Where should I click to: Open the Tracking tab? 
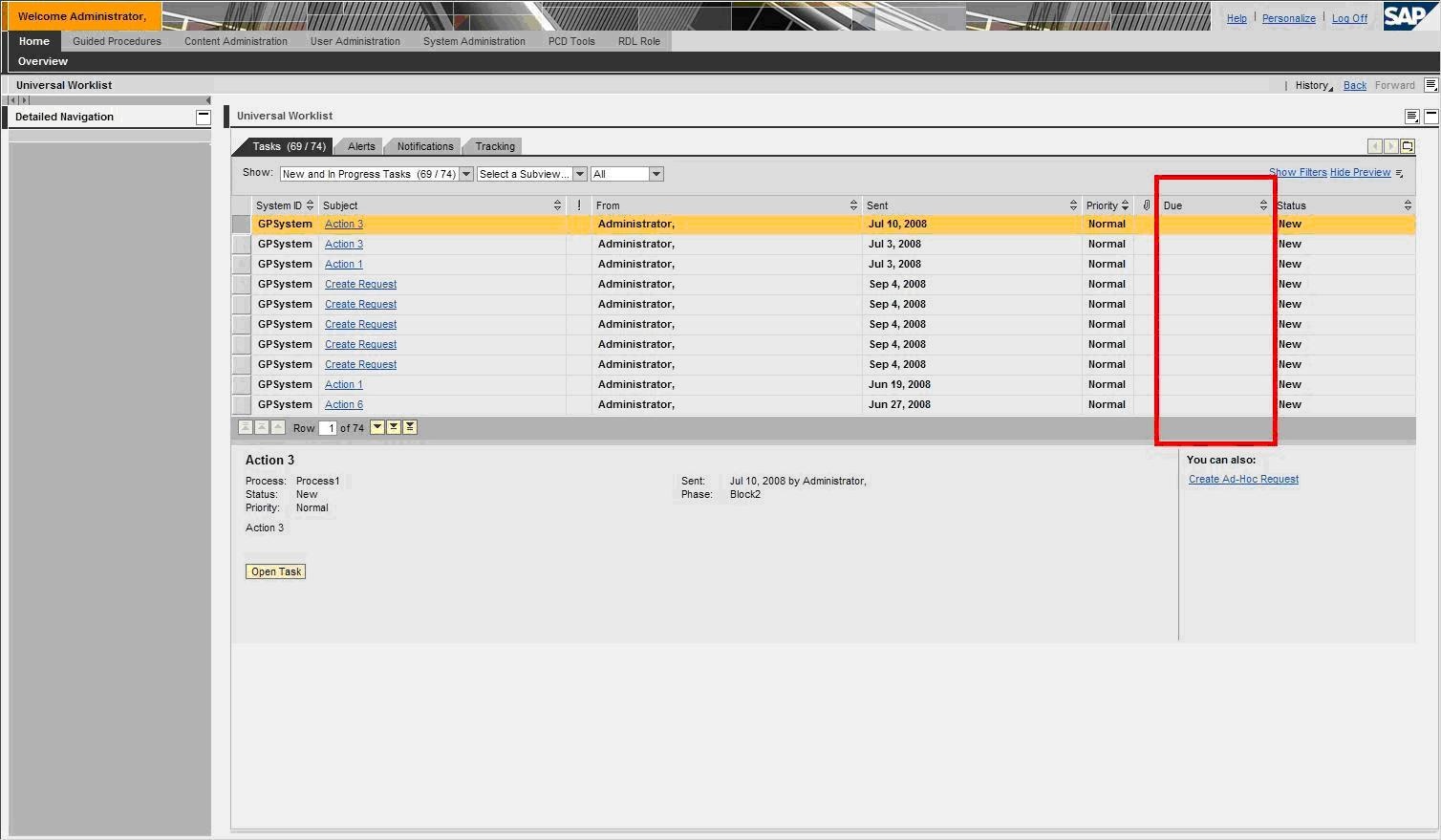495,146
